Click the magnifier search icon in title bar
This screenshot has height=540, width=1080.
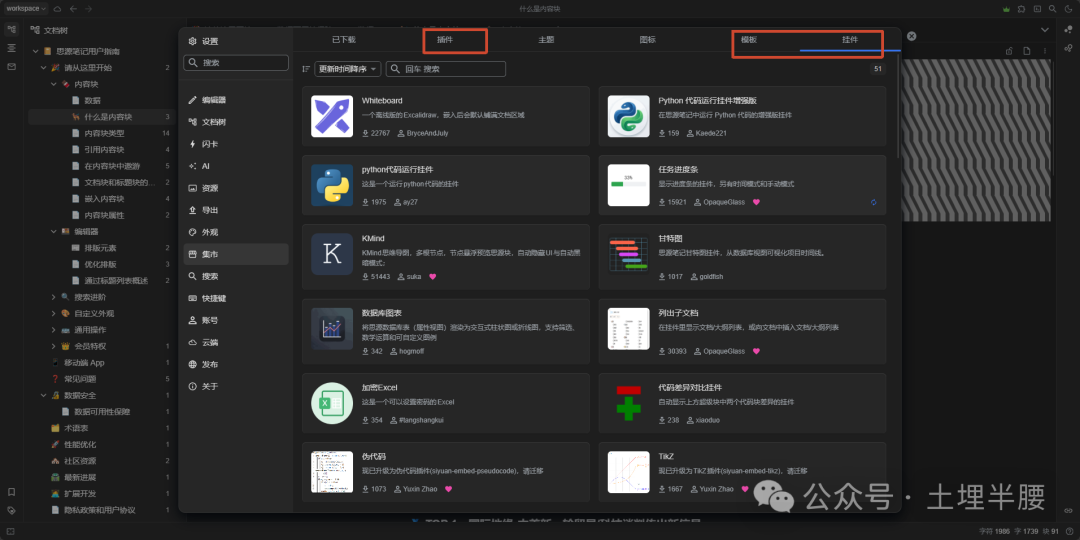click(x=1052, y=9)
